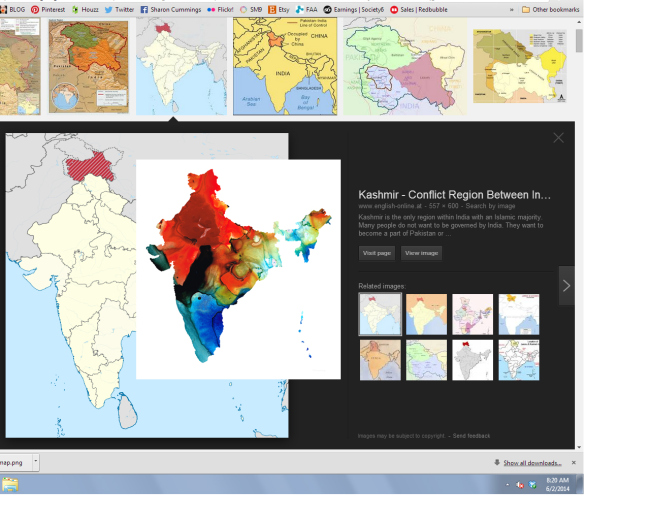Expand the hidden bookmarks overflow chevron

pos(512,9)
